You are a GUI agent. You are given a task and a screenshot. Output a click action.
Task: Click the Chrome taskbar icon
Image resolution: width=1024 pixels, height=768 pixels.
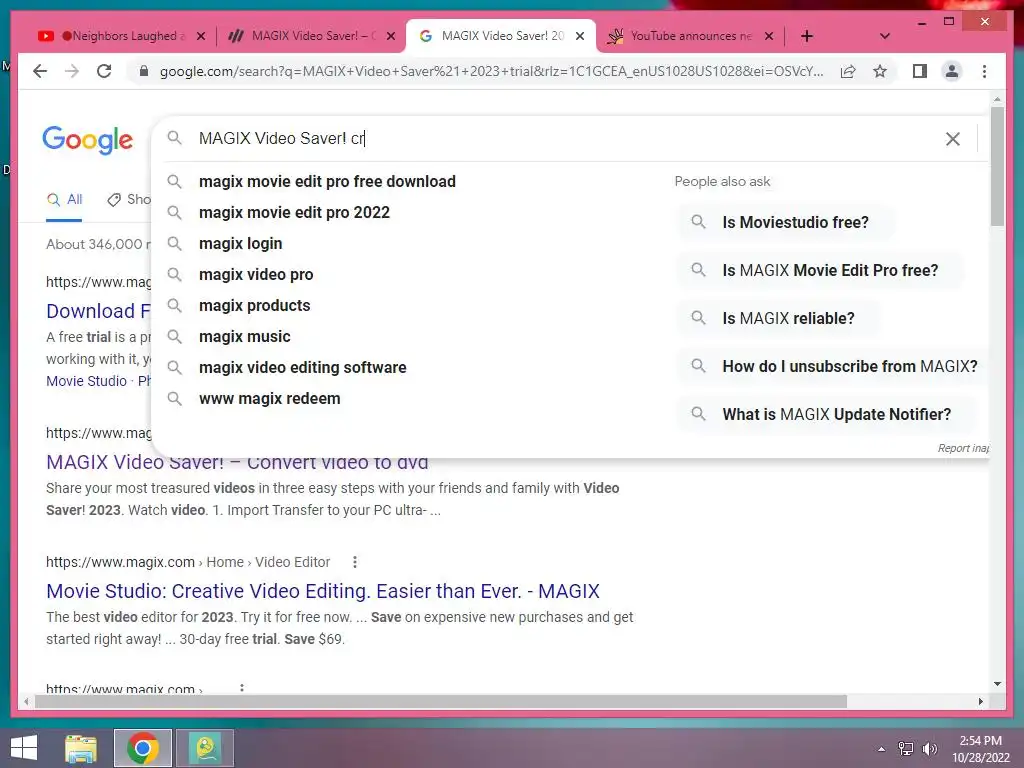tap(143, 748)
